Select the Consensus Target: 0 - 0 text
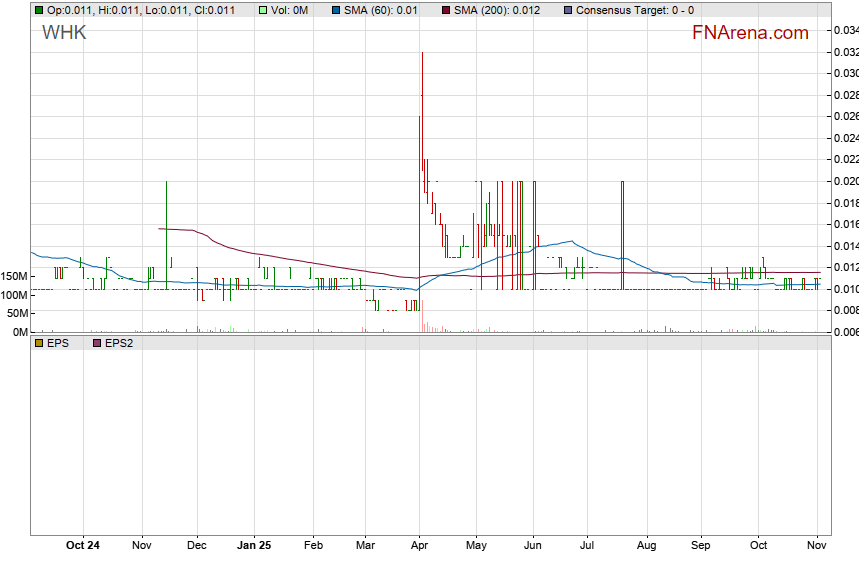 [x=635, y=10]
